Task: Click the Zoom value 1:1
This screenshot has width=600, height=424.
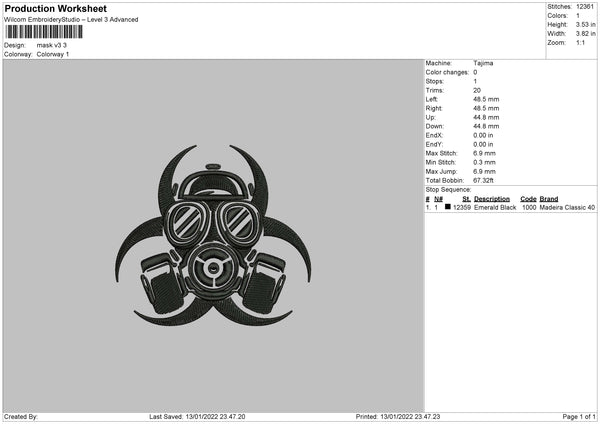Action: coord(580,42)
